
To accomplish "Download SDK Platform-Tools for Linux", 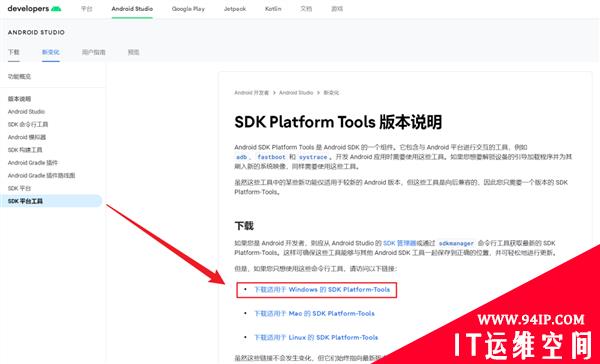I will [316, 338].
